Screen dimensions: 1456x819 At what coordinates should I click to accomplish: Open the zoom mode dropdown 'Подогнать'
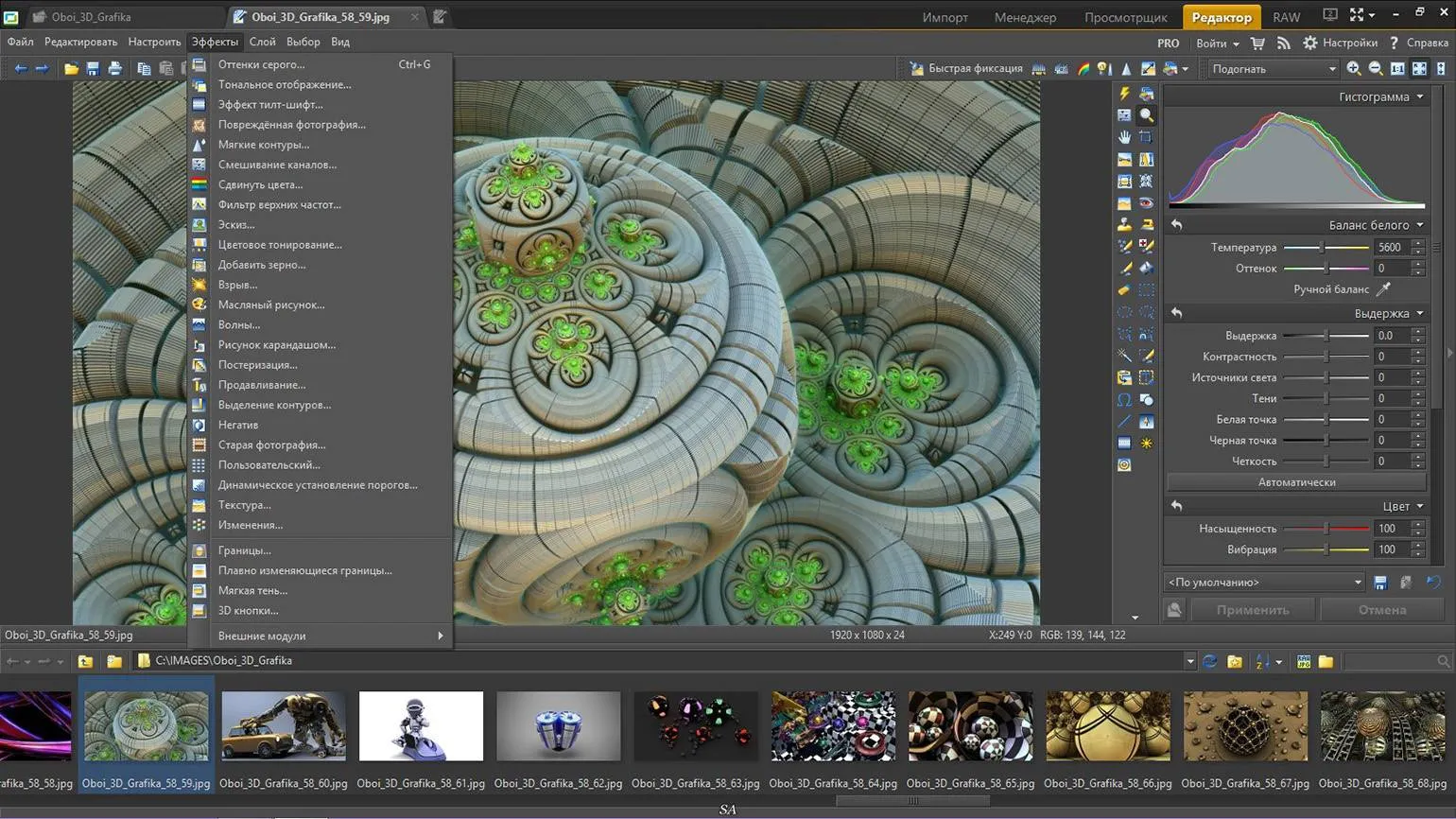[x=1274, y=69]
